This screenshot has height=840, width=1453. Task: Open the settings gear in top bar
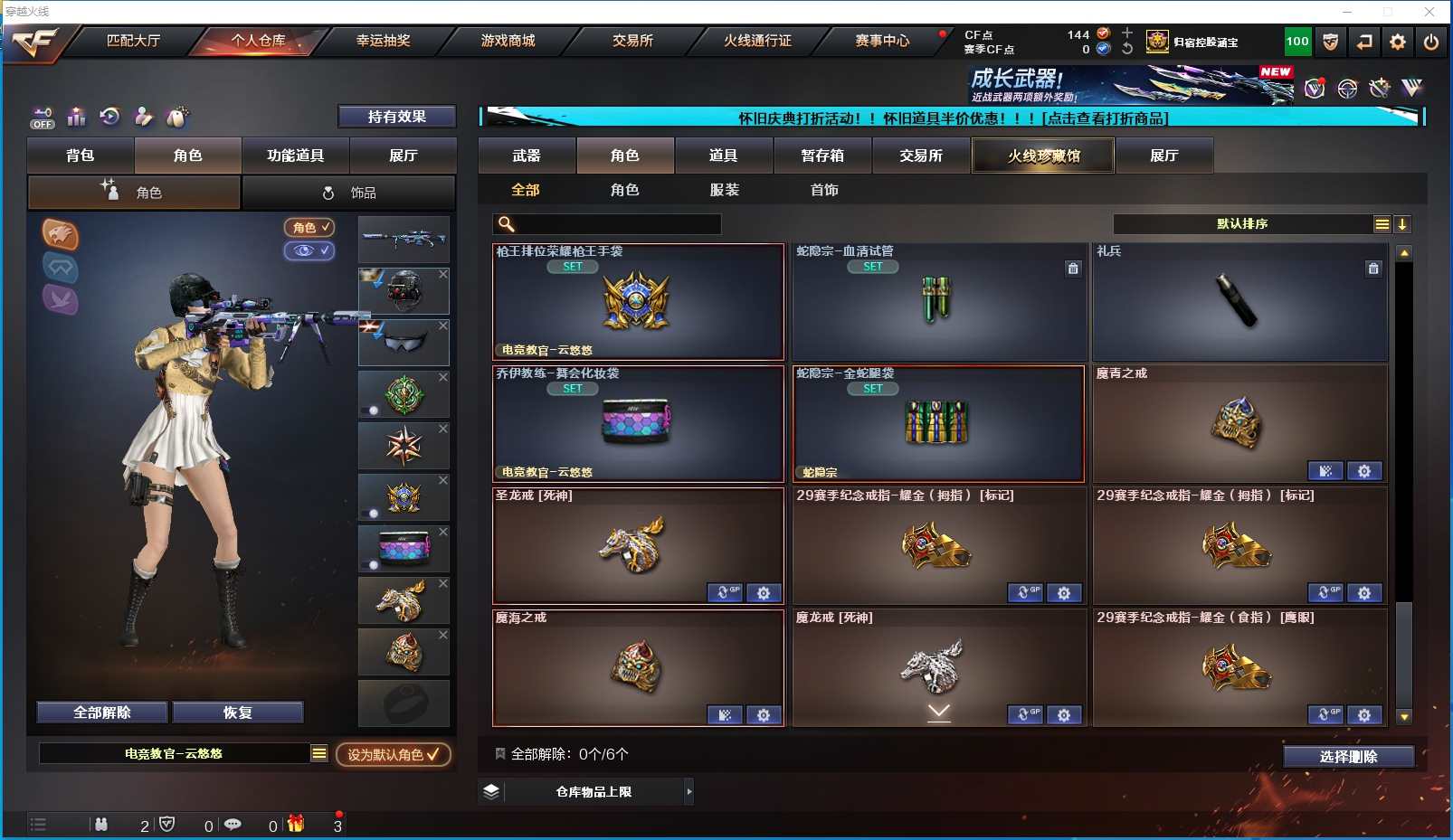pyautogui.click(x=1398, y=42)
